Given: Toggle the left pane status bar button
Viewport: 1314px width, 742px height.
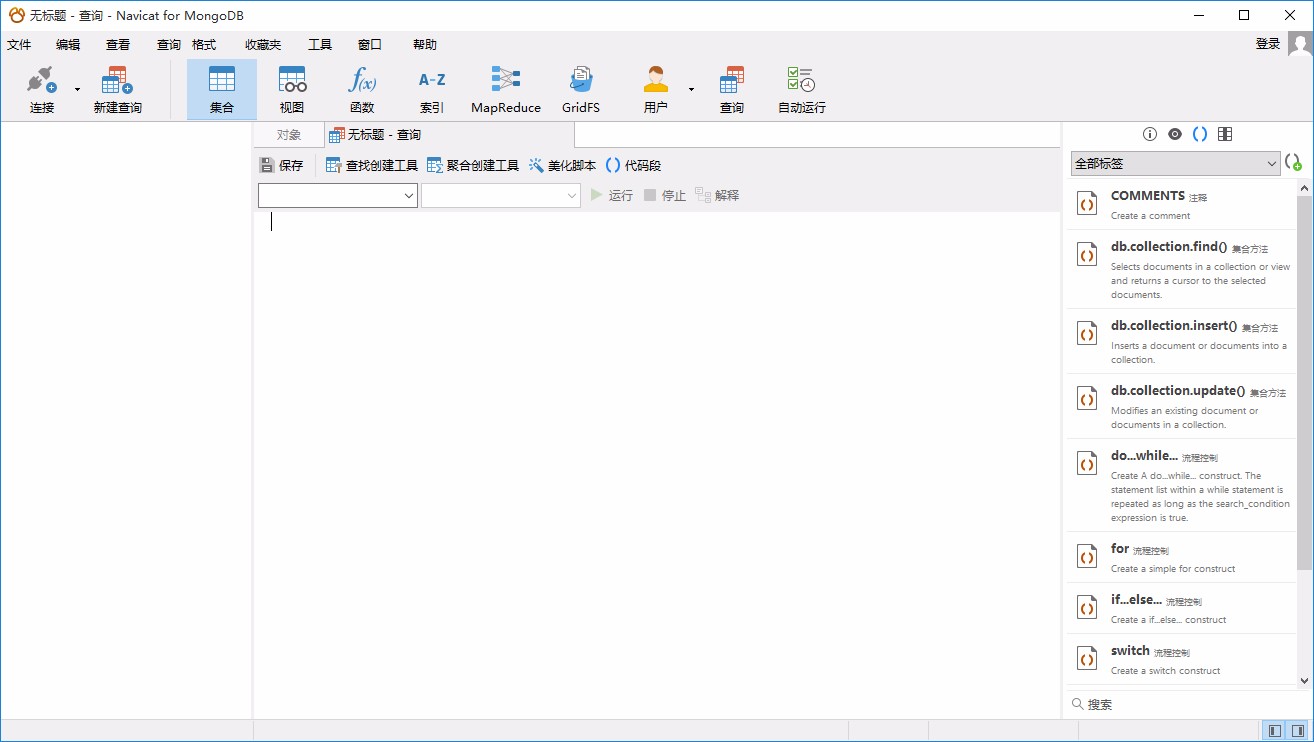Looking at the screenshot, I should click(1275, 731).
